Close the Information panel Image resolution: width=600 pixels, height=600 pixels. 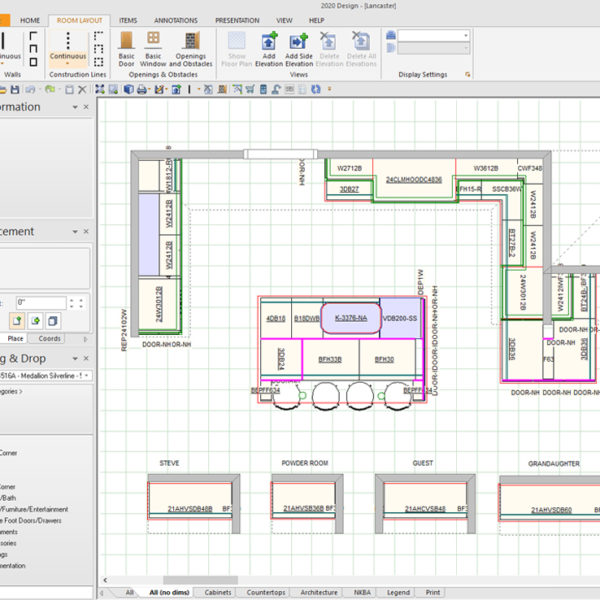86,107
